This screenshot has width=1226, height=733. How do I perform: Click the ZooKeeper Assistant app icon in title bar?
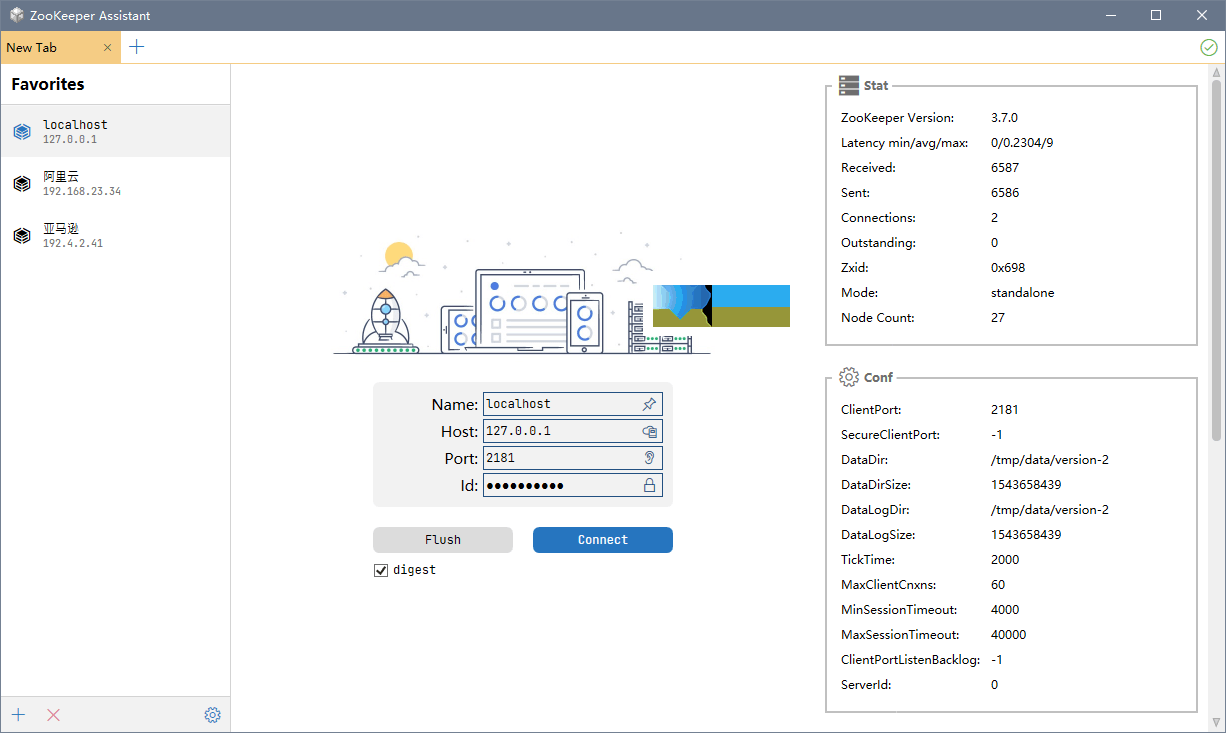pyautogui.click(x=17, y=15)
